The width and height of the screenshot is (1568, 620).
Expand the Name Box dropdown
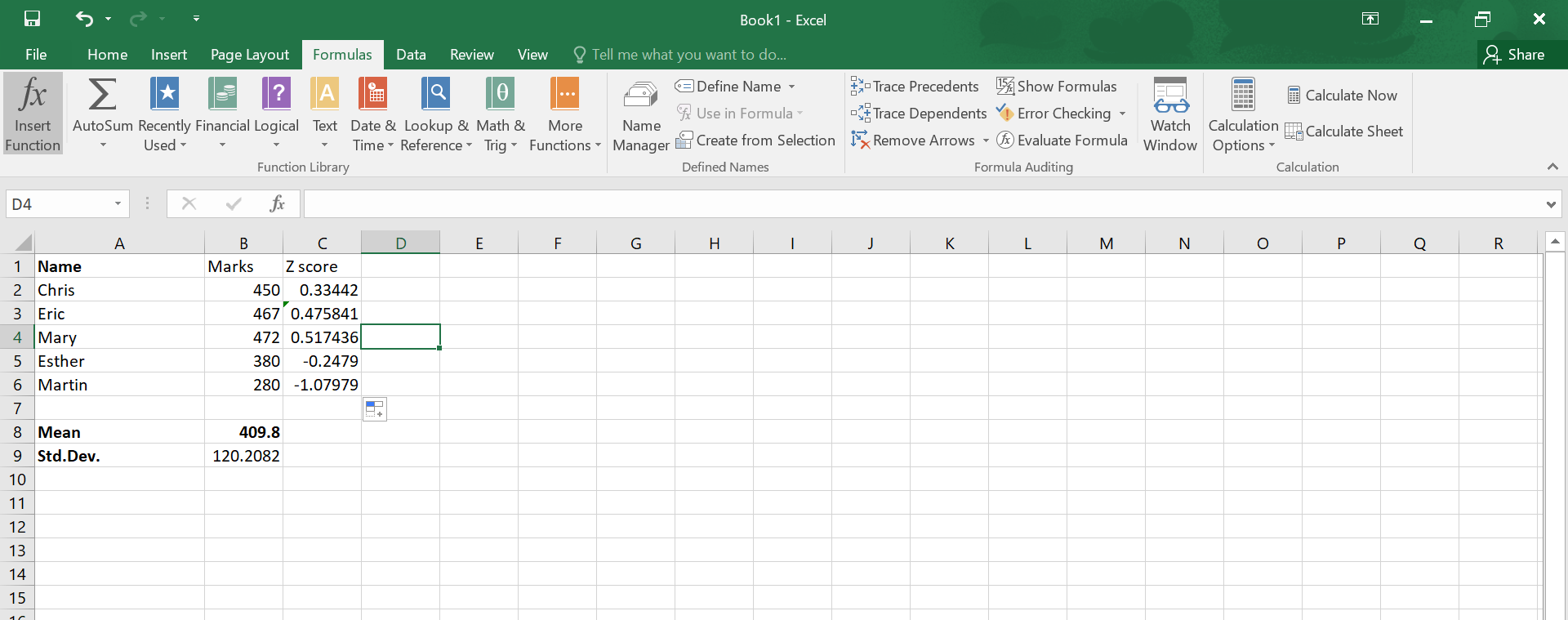point(118,203)
